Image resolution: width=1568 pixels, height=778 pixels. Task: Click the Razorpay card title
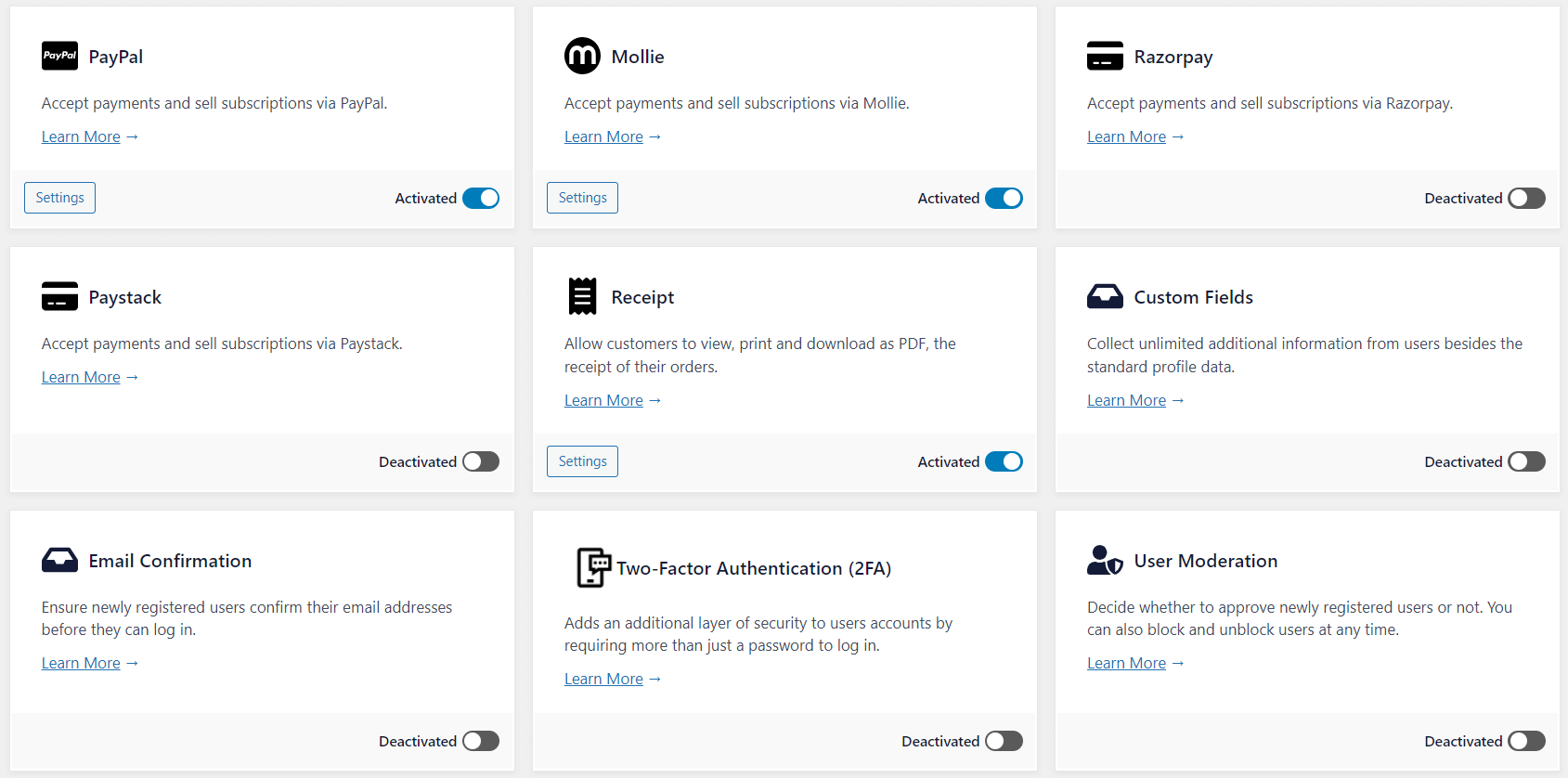click(1173, 57)
